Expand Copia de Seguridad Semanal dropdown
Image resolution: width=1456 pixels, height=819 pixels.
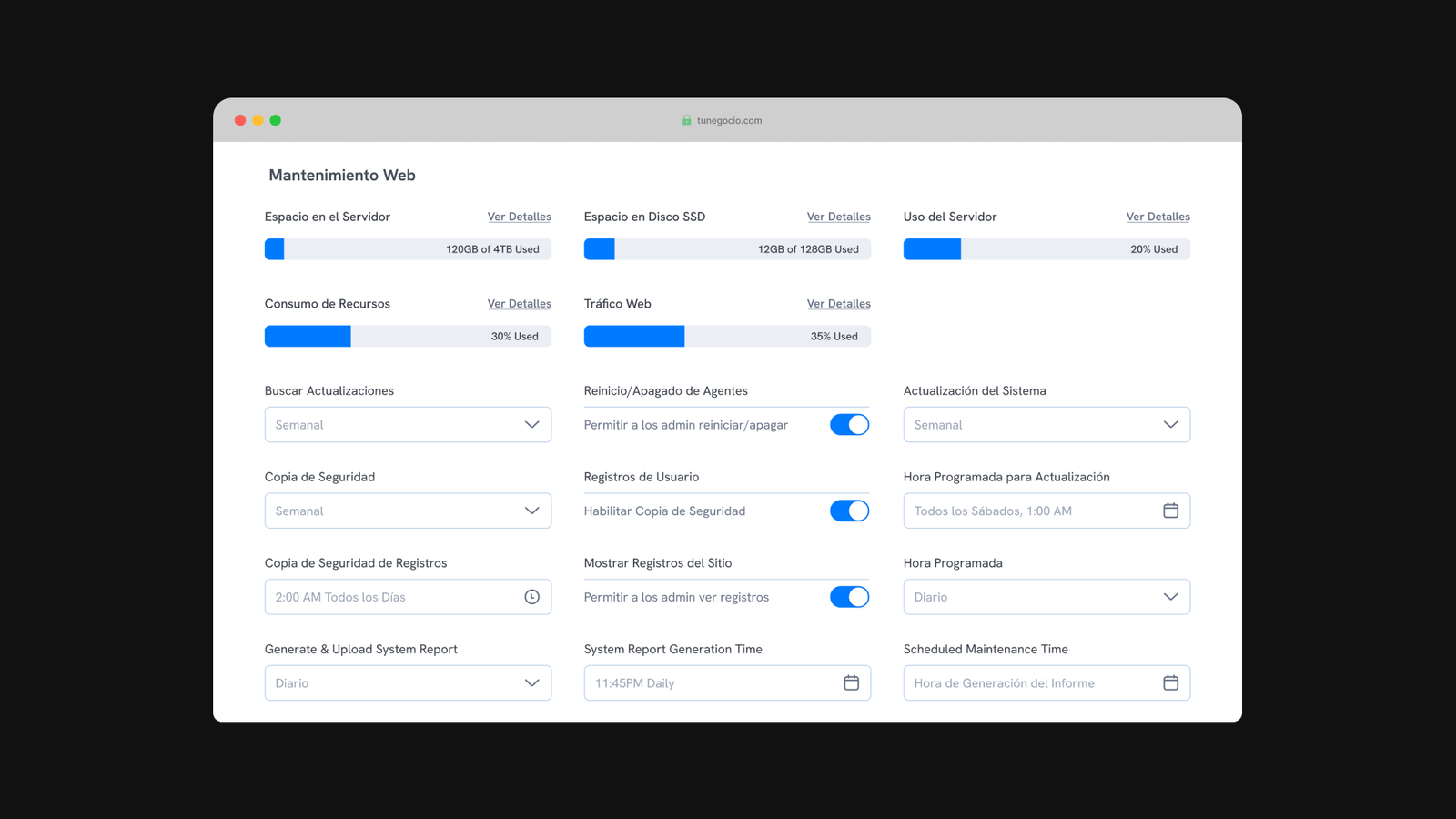pos(408,511)
